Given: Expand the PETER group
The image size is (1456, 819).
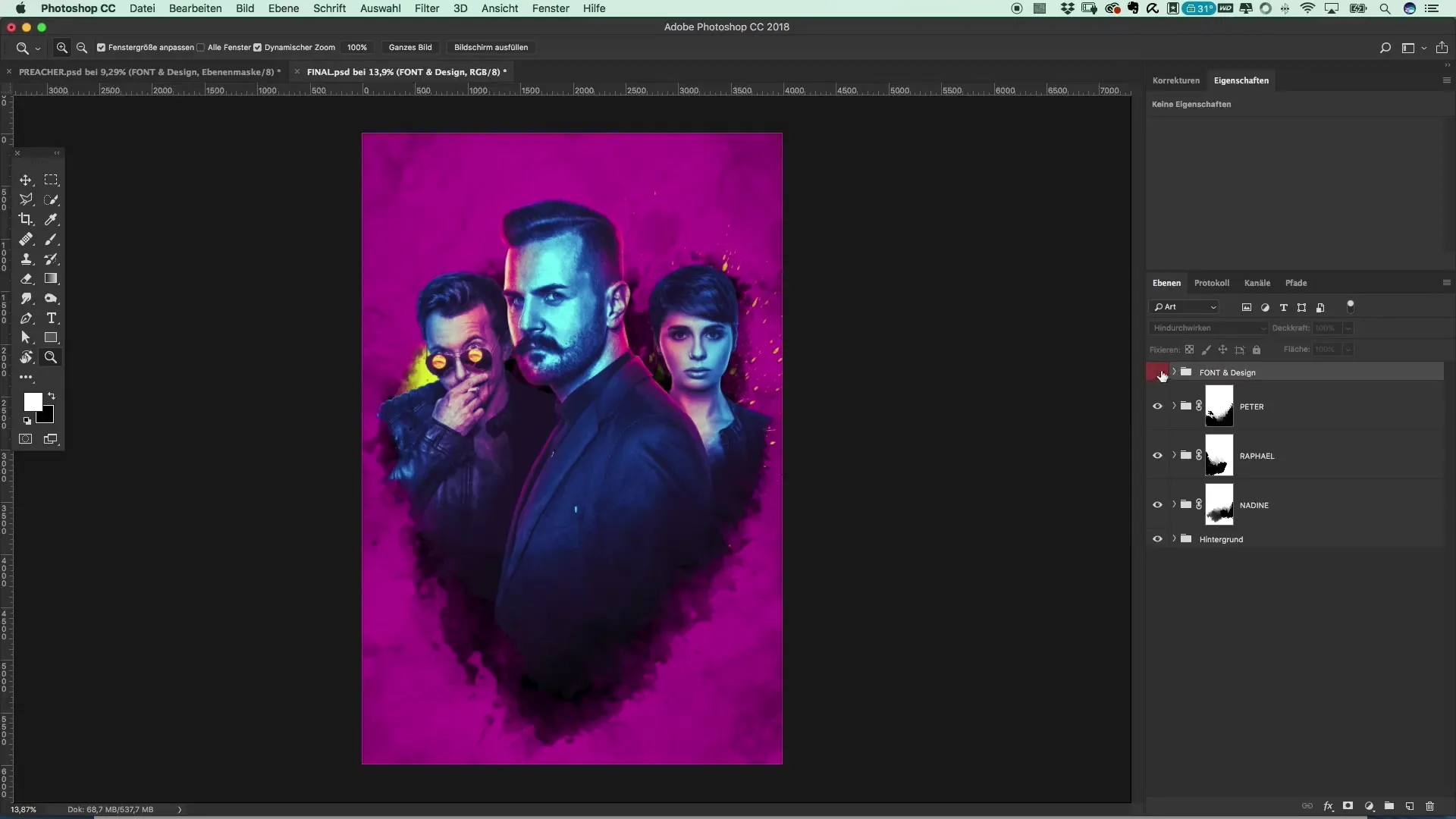Looking at the screenshot, I should point(1174,406).
